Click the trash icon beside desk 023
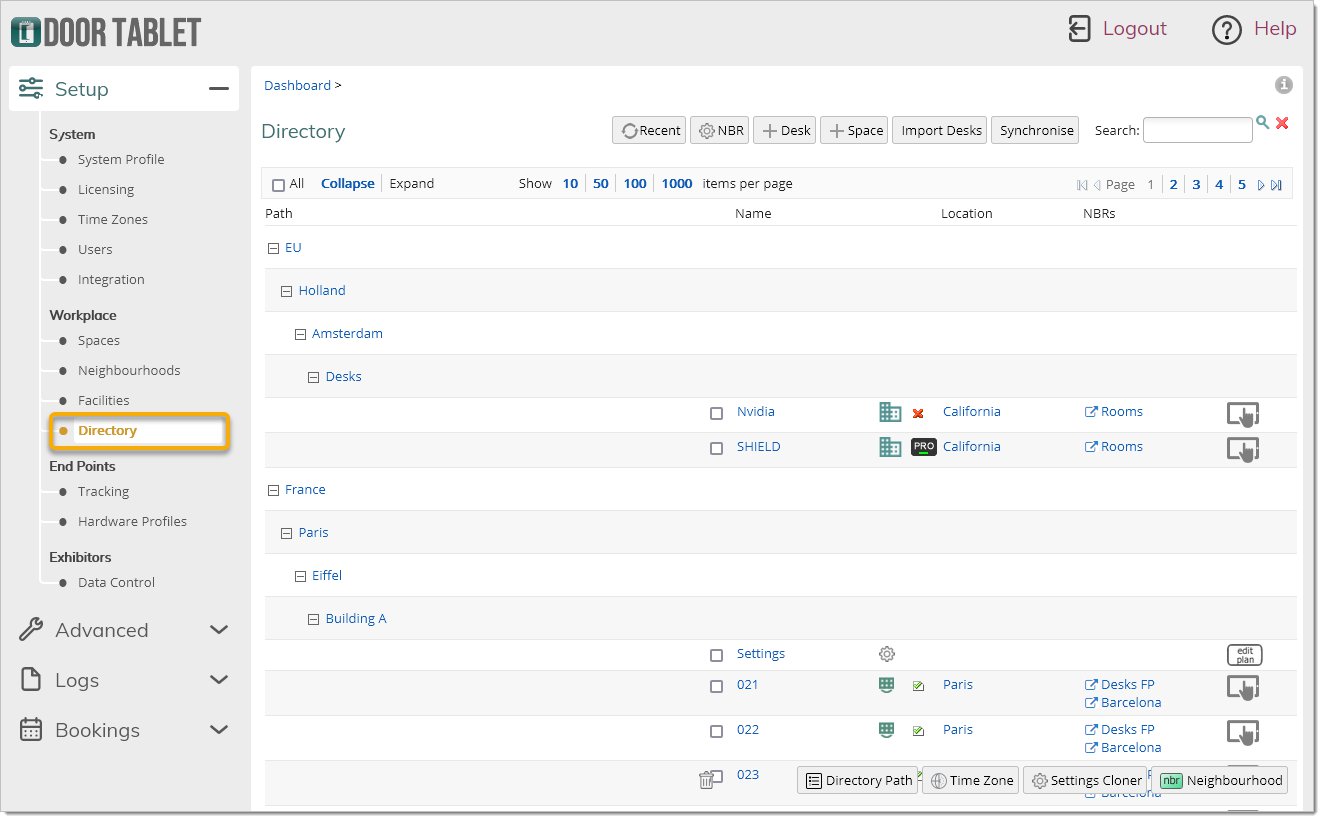 pos(707,779)
